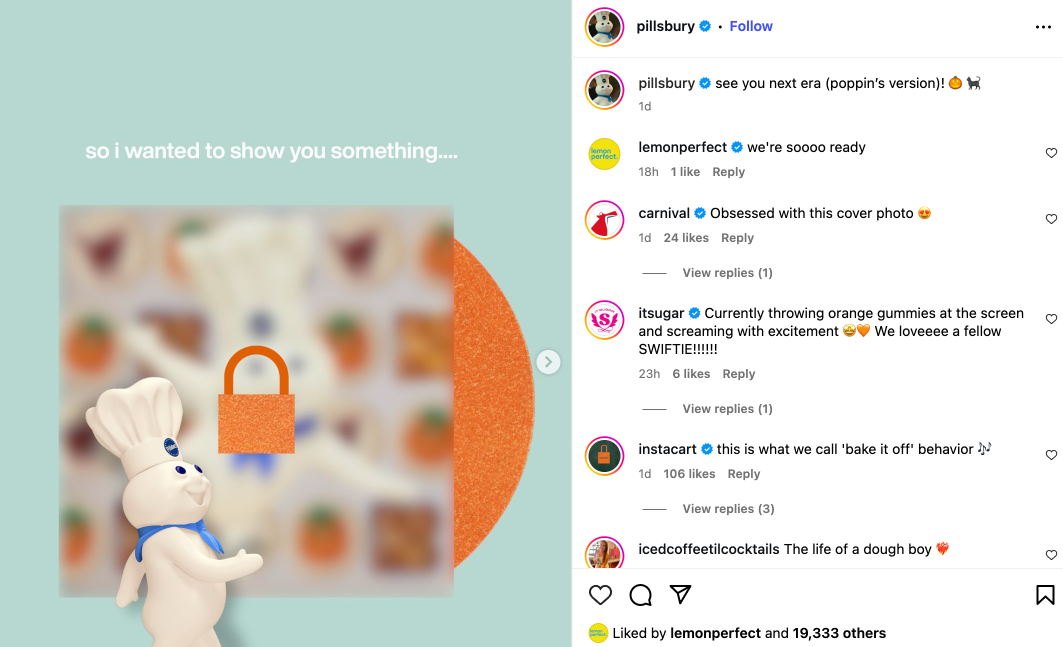The width and height of the screenshot is (1063, 647).
Task: Share the post via paper plane icon
Action: 680,594
